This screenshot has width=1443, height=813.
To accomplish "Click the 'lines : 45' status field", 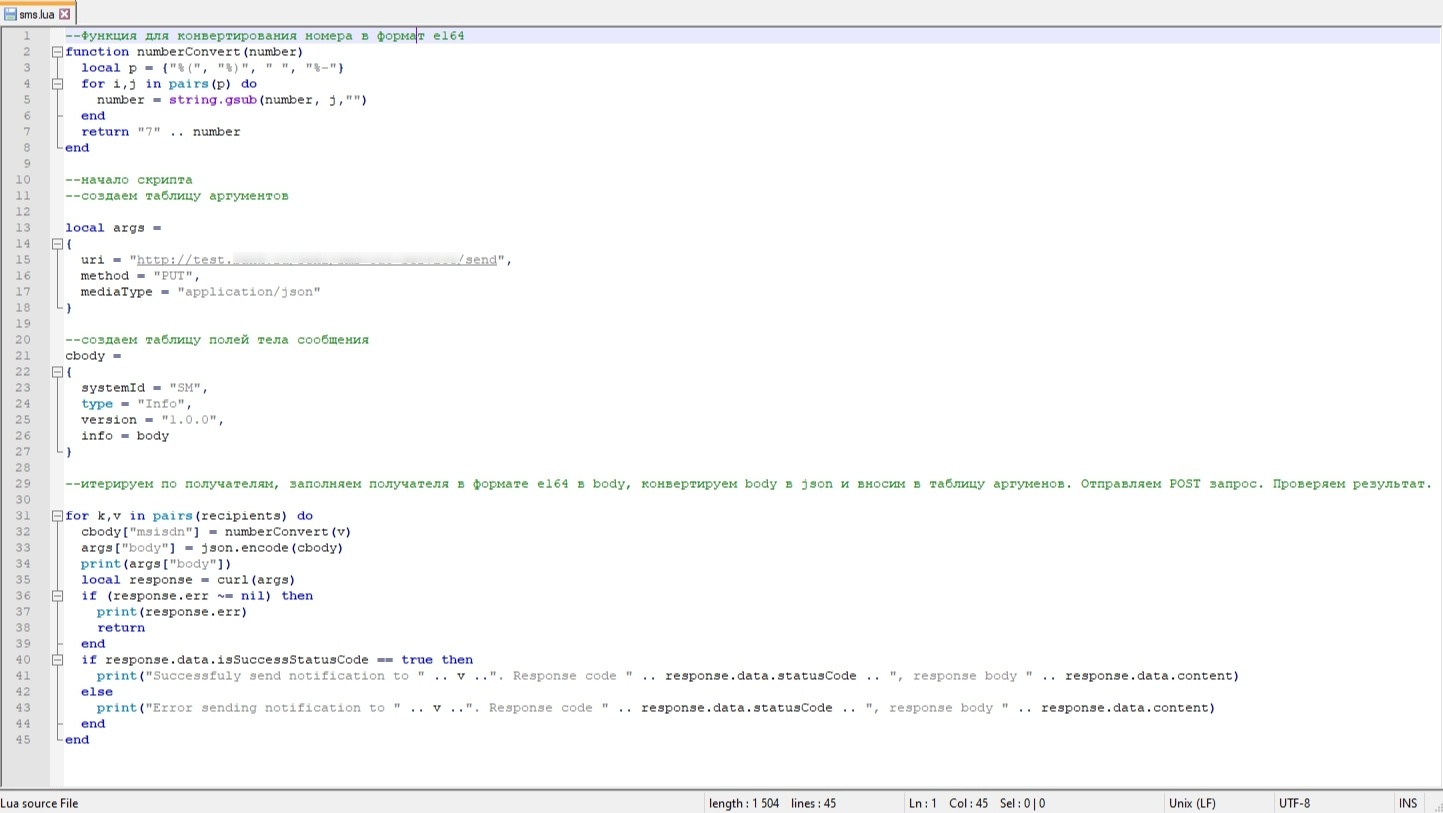I will point(813,803).
